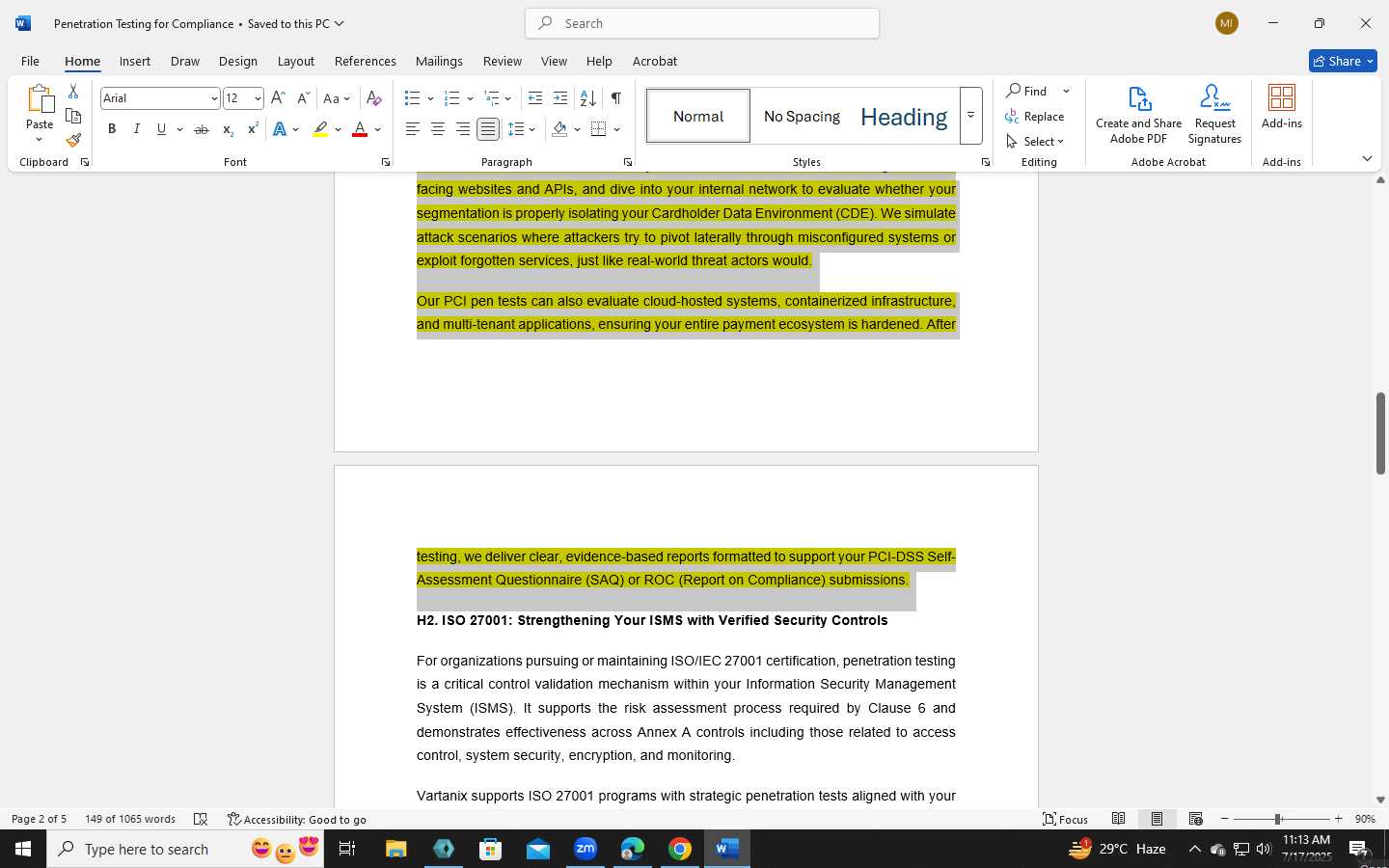1389x868 pixels.
Task: Toggle strikethrough formatting
Action: point(202,129)
